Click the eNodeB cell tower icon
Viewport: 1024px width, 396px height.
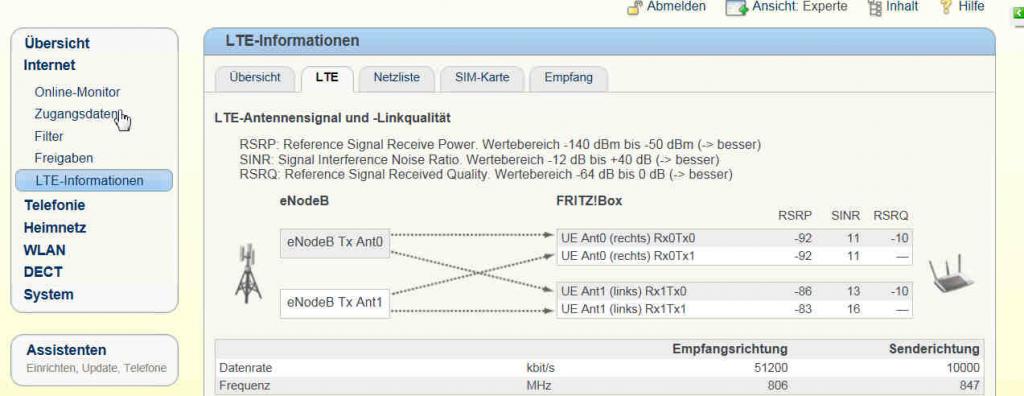pos(248,273)
